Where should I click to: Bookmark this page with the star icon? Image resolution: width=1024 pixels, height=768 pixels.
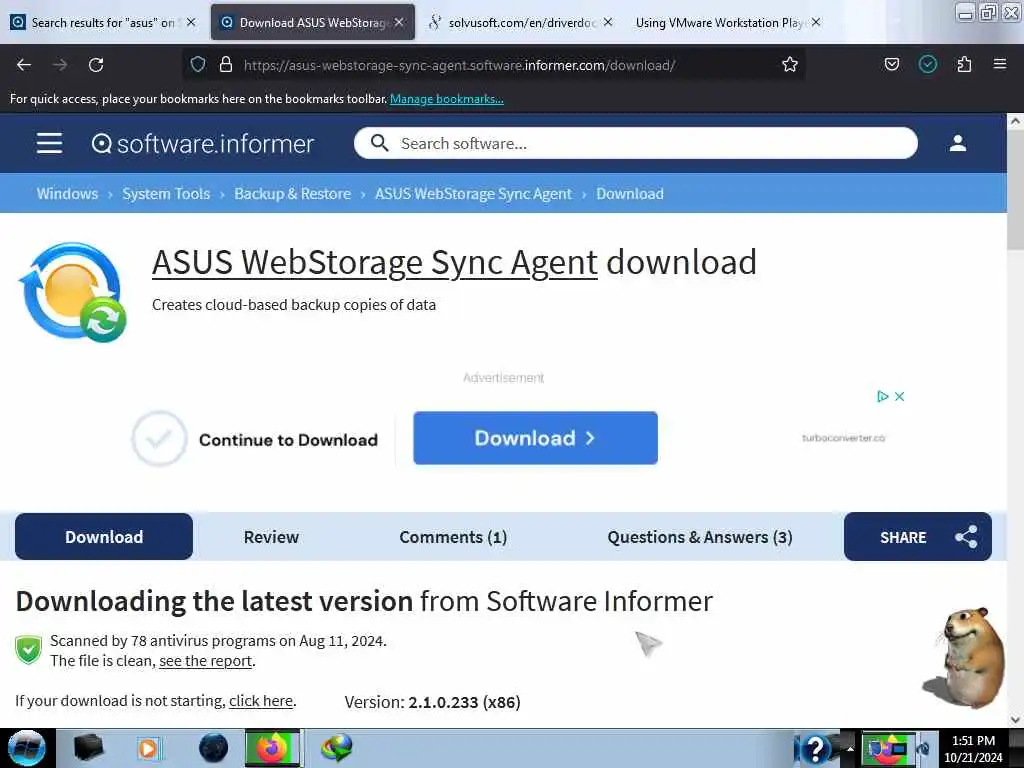(x=790, y=64)
